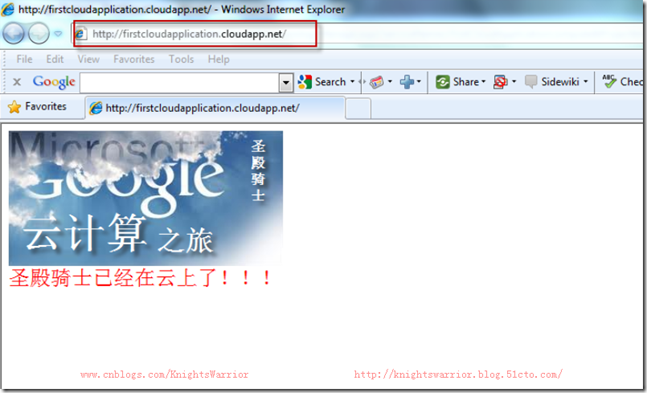Open the recent pages dropdown arrow
647x393 pixels.
(x=58, y=34)
